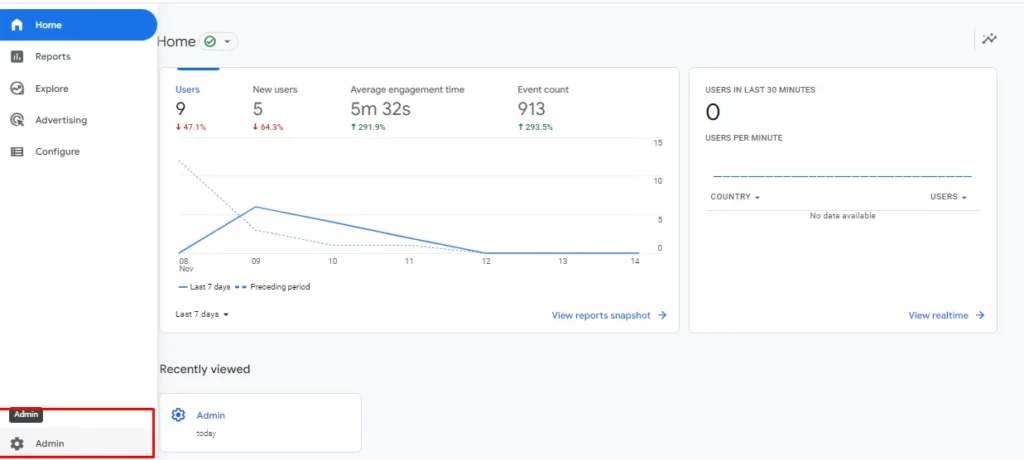Open the Insights sparkline icon at top right
1024x460 pixels.
point(989,39)
